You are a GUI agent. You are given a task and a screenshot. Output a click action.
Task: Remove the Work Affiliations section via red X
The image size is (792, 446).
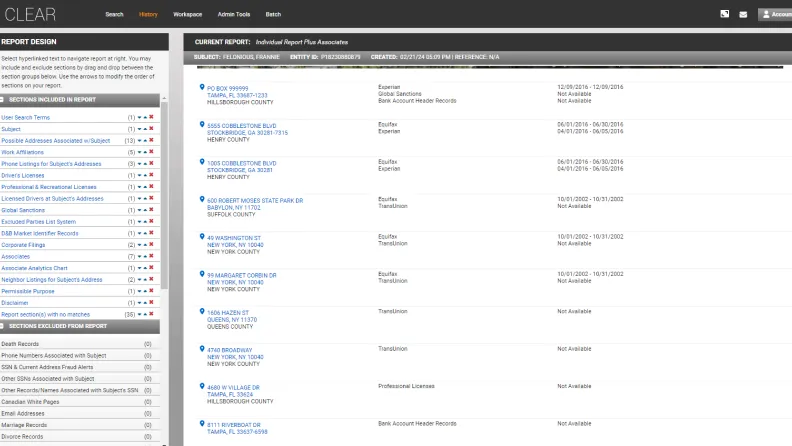tap(151, 152)
